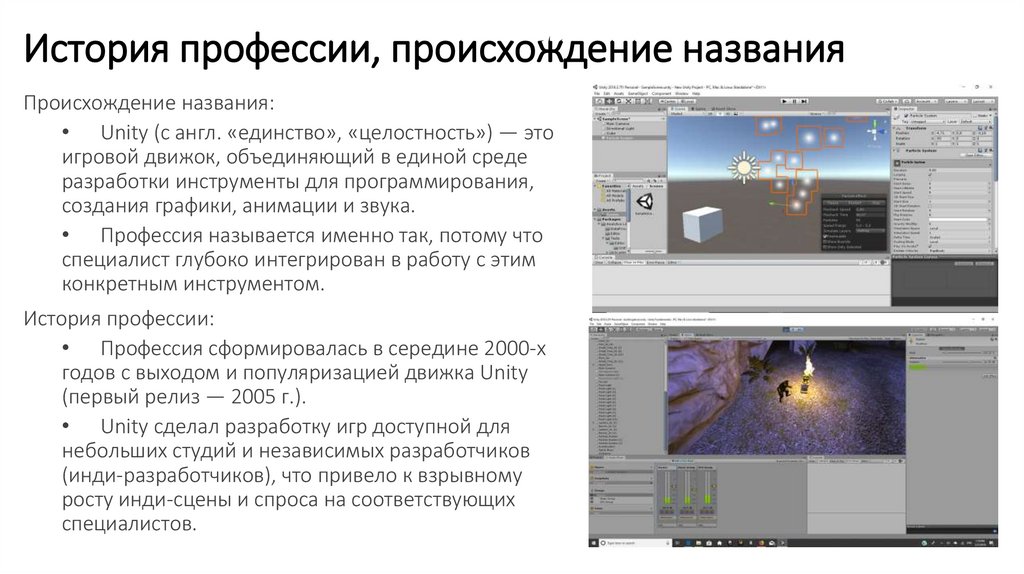
Task: Open Assets menu in upper Unity window
Action: click(619, 93)
